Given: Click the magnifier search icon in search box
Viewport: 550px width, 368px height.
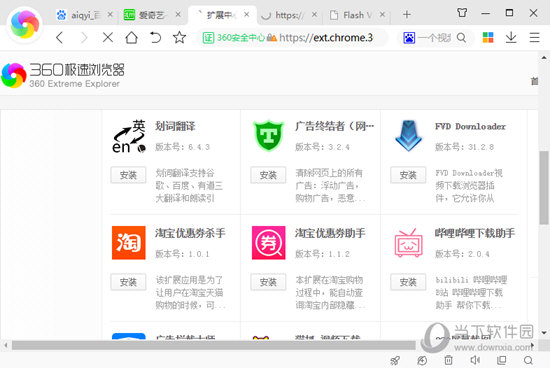Looking at the screenshot, I should (462, 38).
